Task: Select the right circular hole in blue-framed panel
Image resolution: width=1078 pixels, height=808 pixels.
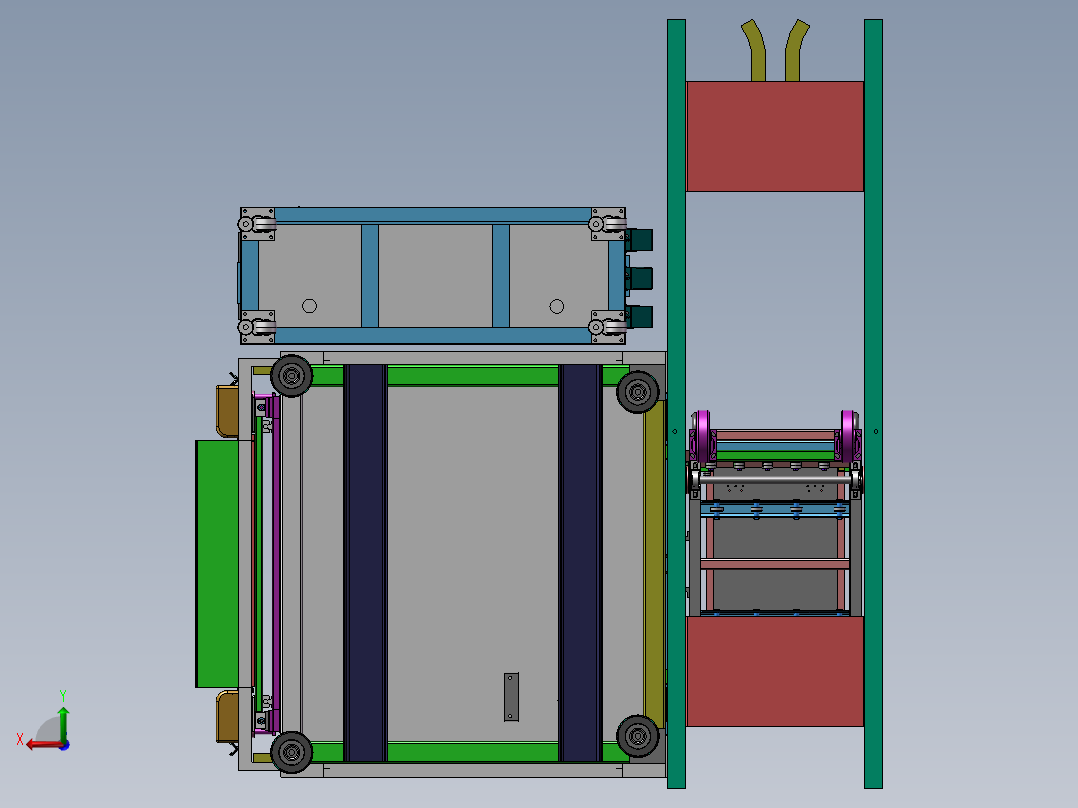Action: coord(557,306)
